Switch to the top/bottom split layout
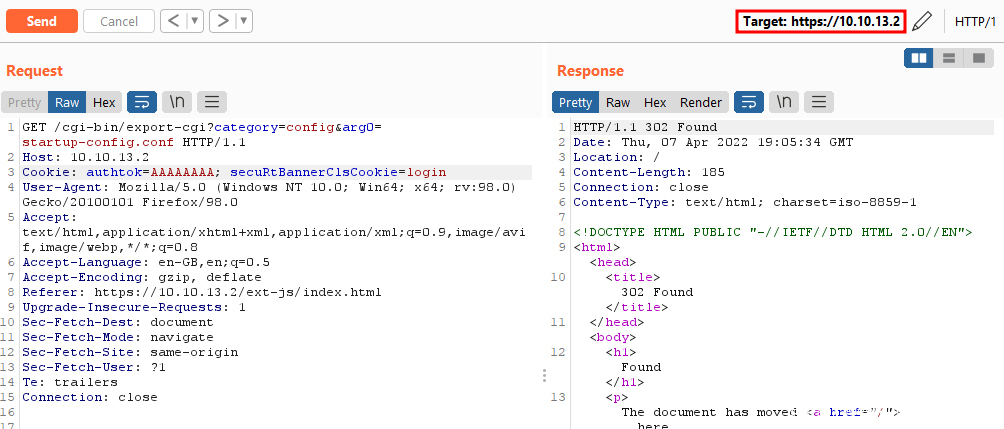Screen dimensions: 1004x429 click(x=948, y=58)
